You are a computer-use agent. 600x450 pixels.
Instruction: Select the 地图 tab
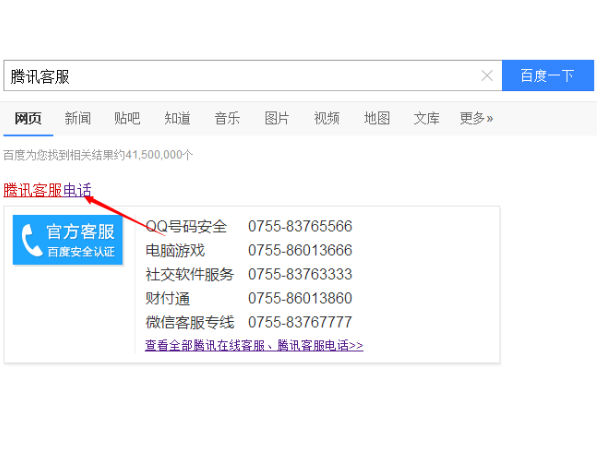click(377, 118)
